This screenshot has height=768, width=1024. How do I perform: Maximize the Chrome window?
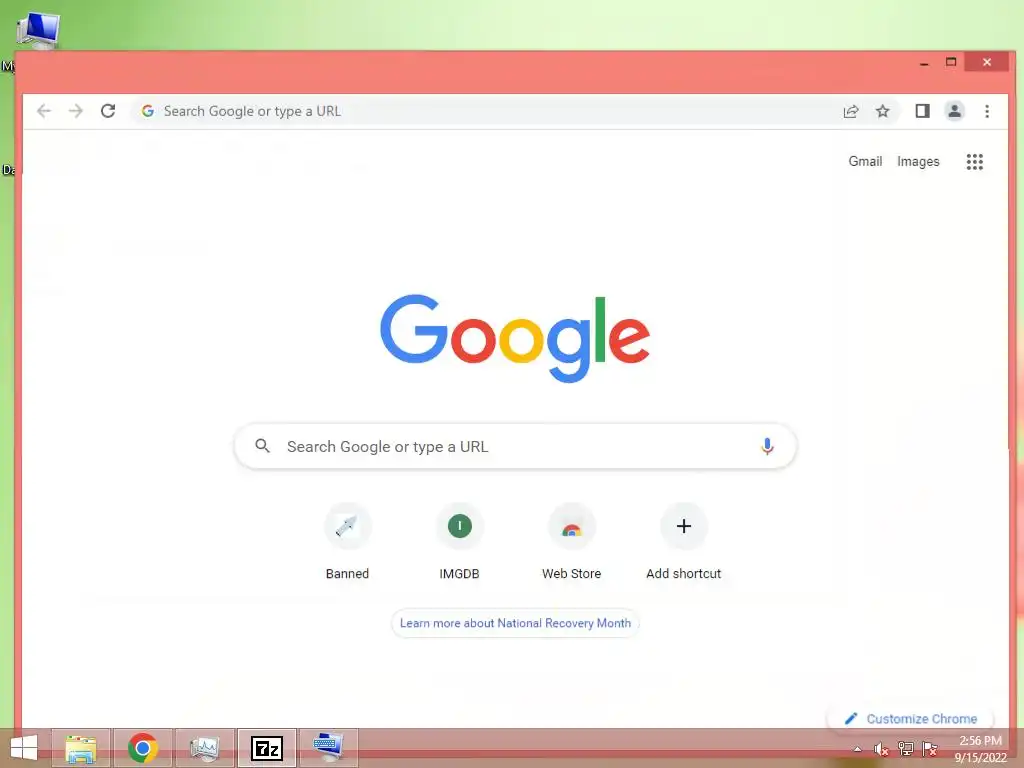tap(952, 62)
